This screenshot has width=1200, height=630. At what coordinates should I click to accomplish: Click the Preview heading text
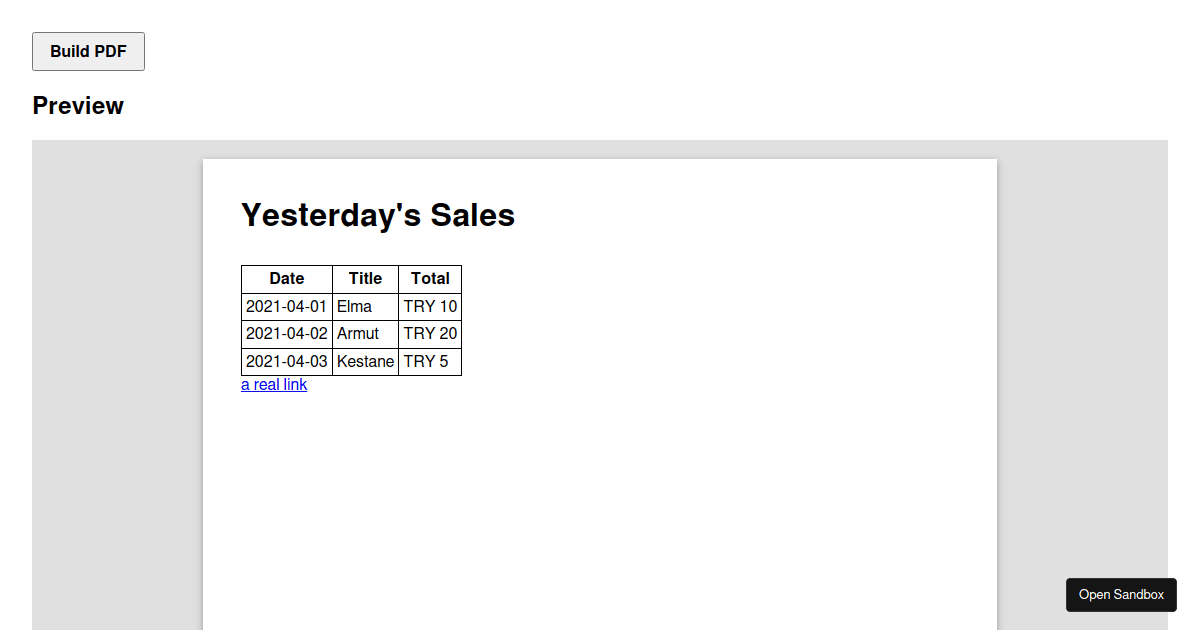[78, 106]
